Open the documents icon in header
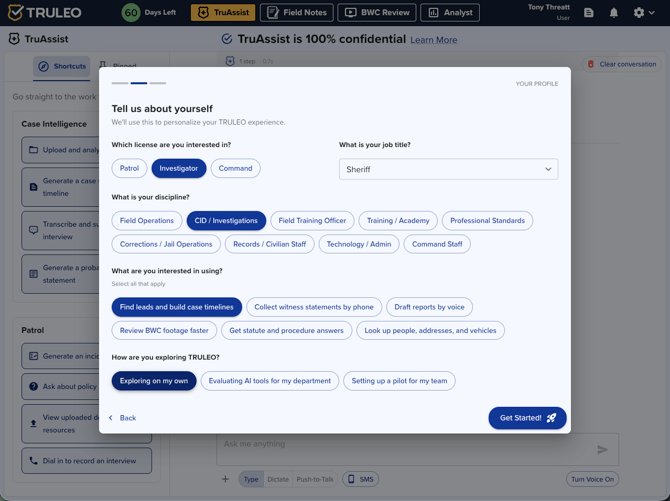 coord(588,13)
